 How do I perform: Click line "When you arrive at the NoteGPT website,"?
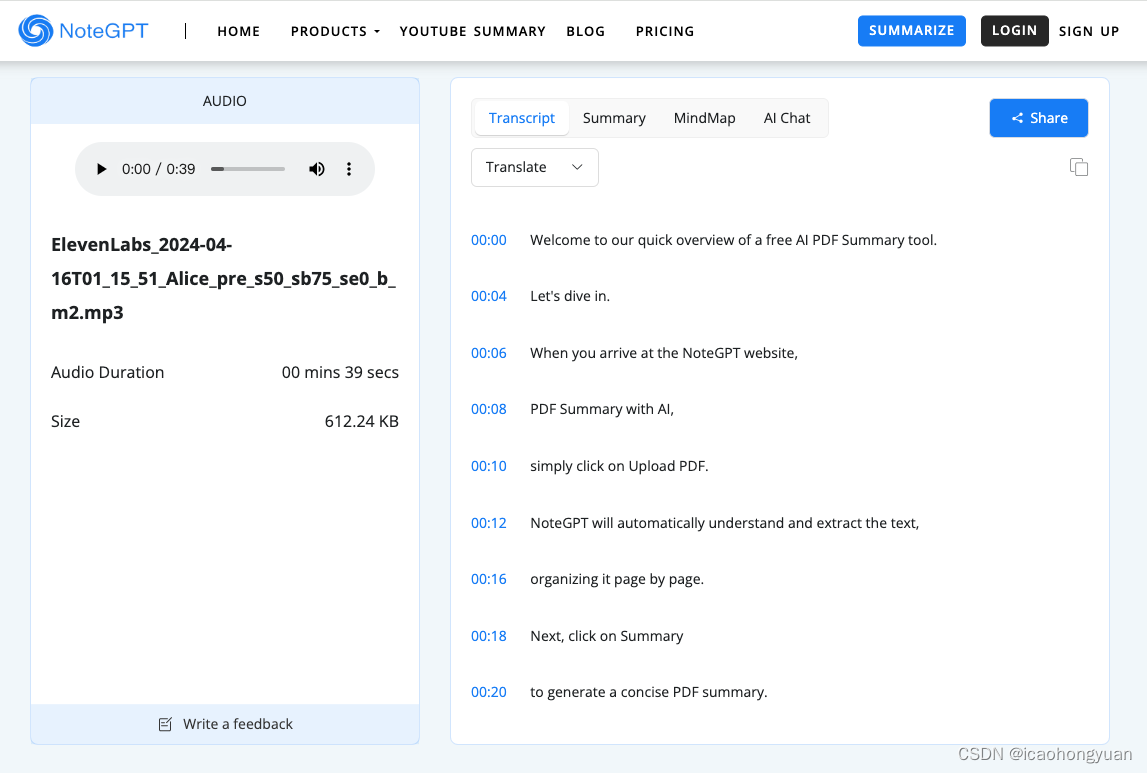663,353
